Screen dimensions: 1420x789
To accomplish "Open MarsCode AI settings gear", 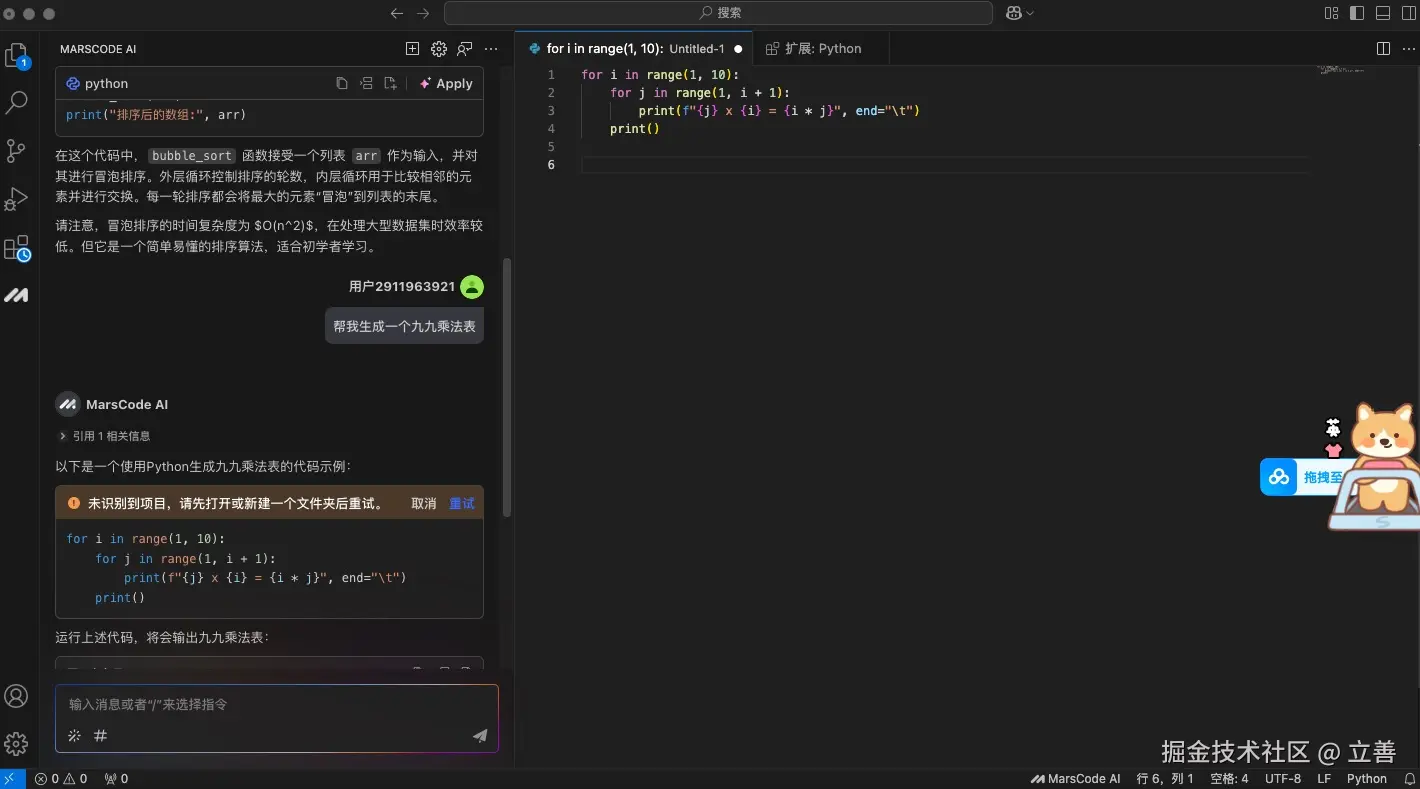I will (x=437, y=48).
